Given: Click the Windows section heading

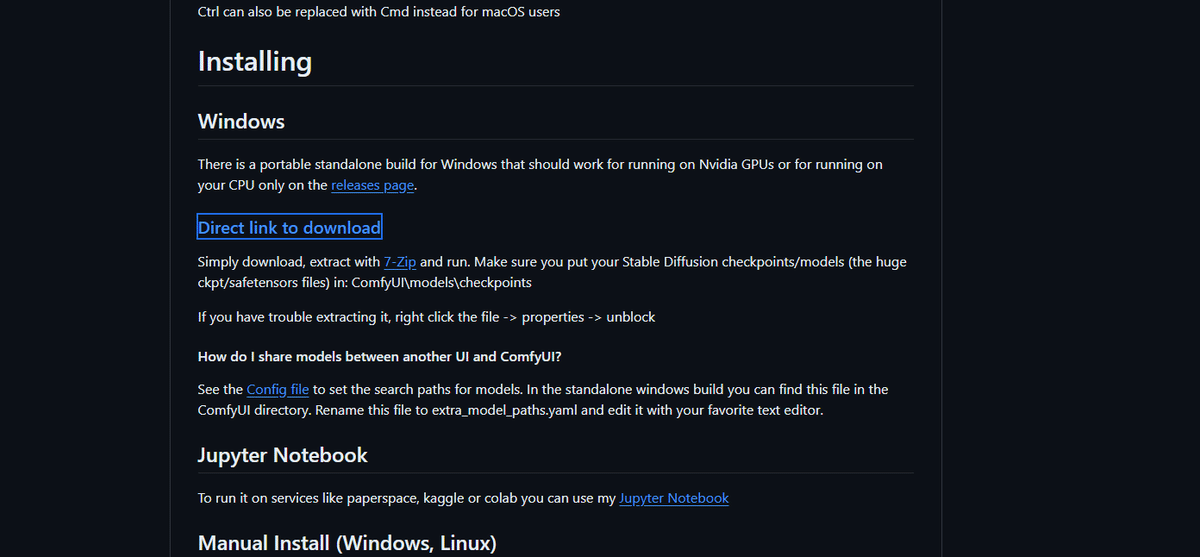Looking at the screenshot, I should point(241,122).
